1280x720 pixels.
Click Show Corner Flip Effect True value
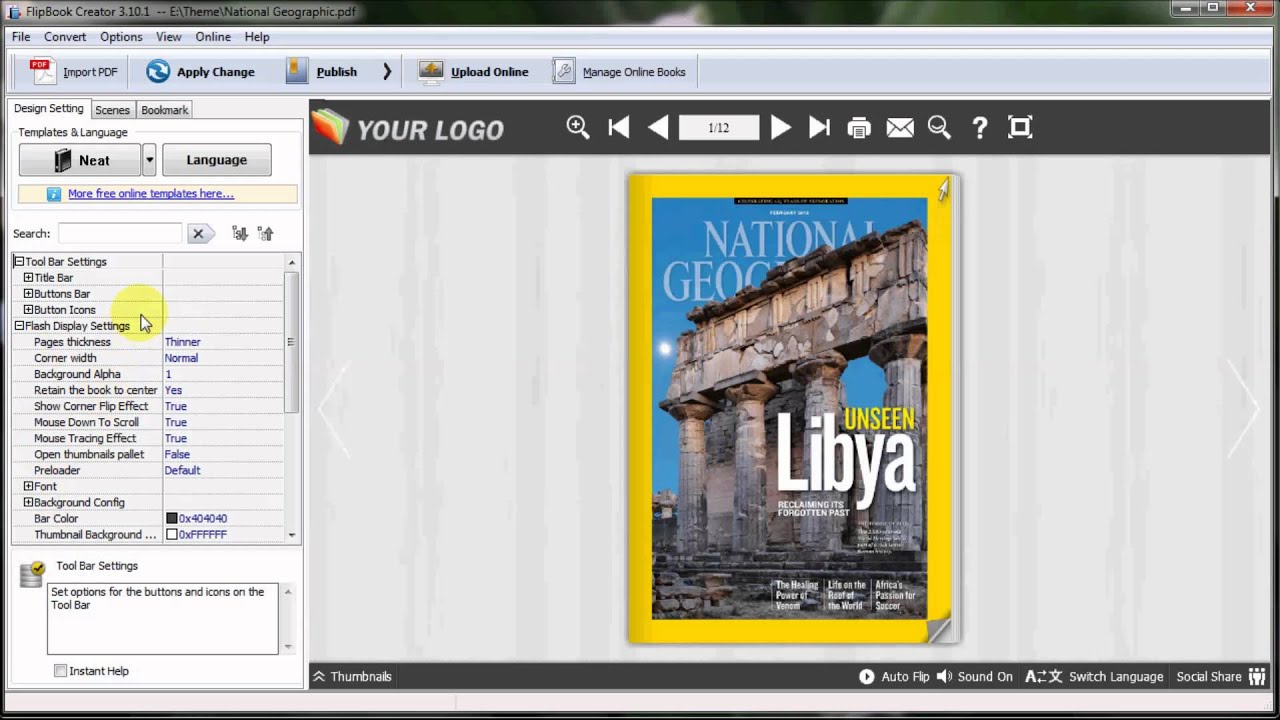point(175,406)
